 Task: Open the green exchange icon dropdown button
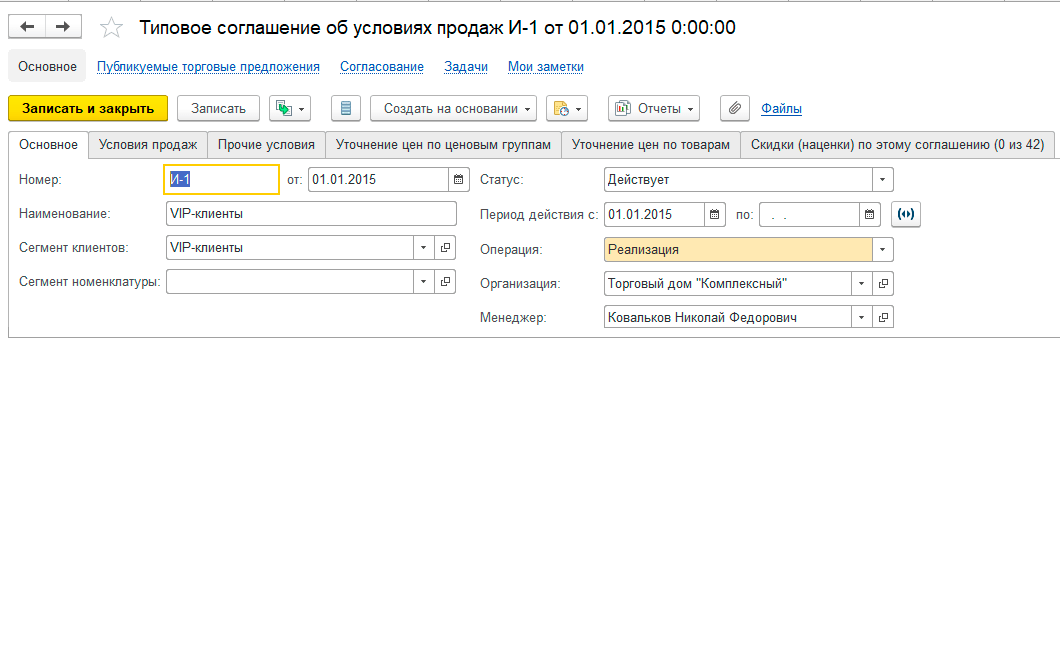(290, 108)
